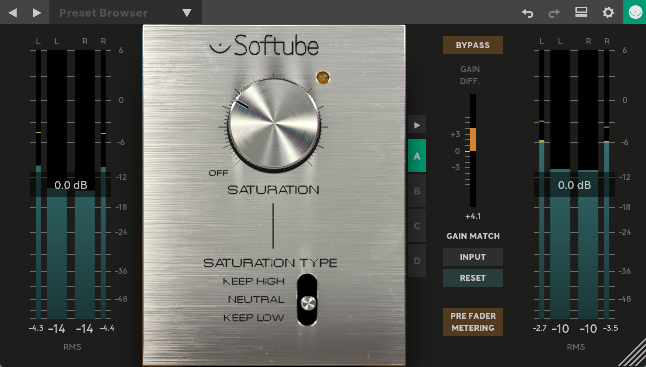Image resolution: width=646 pixels, height=367 pixels.
Task: Click the SATURATION TYPE label
Action: (x=270, y=263)
